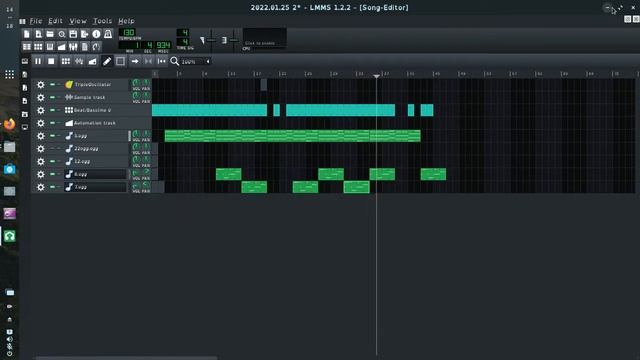Add an automation track icon
This screenshot has height=360, width=640.
point(93,61)
